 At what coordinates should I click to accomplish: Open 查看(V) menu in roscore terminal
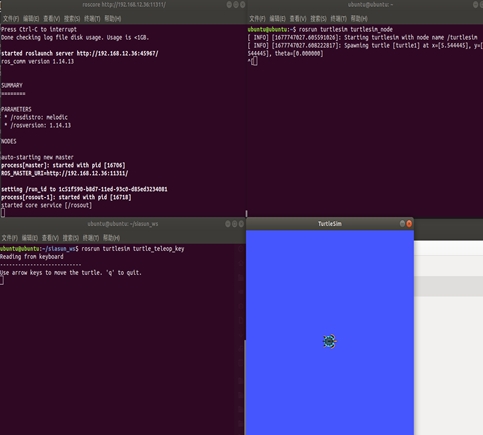click(51, 19)
